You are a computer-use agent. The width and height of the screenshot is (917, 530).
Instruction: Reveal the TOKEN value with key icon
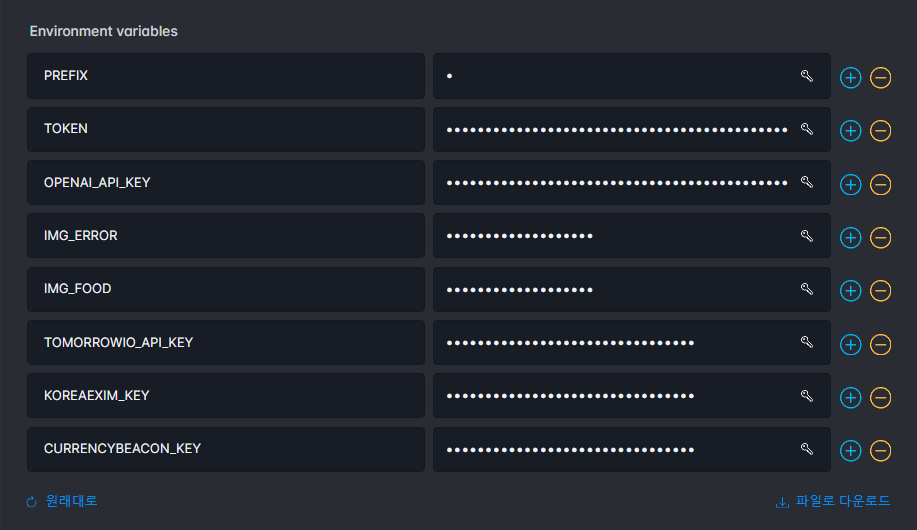807,129
